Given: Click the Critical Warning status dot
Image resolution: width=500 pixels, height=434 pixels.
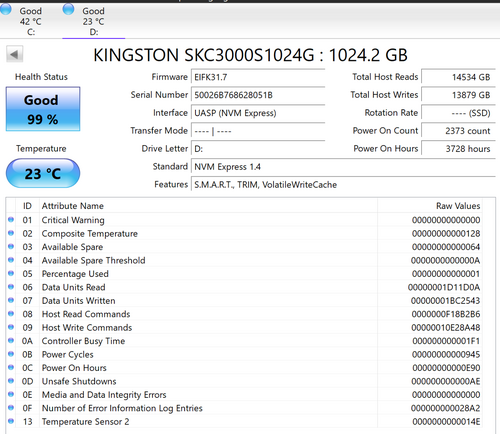Looking at the screenshot, I should [11, 220].
